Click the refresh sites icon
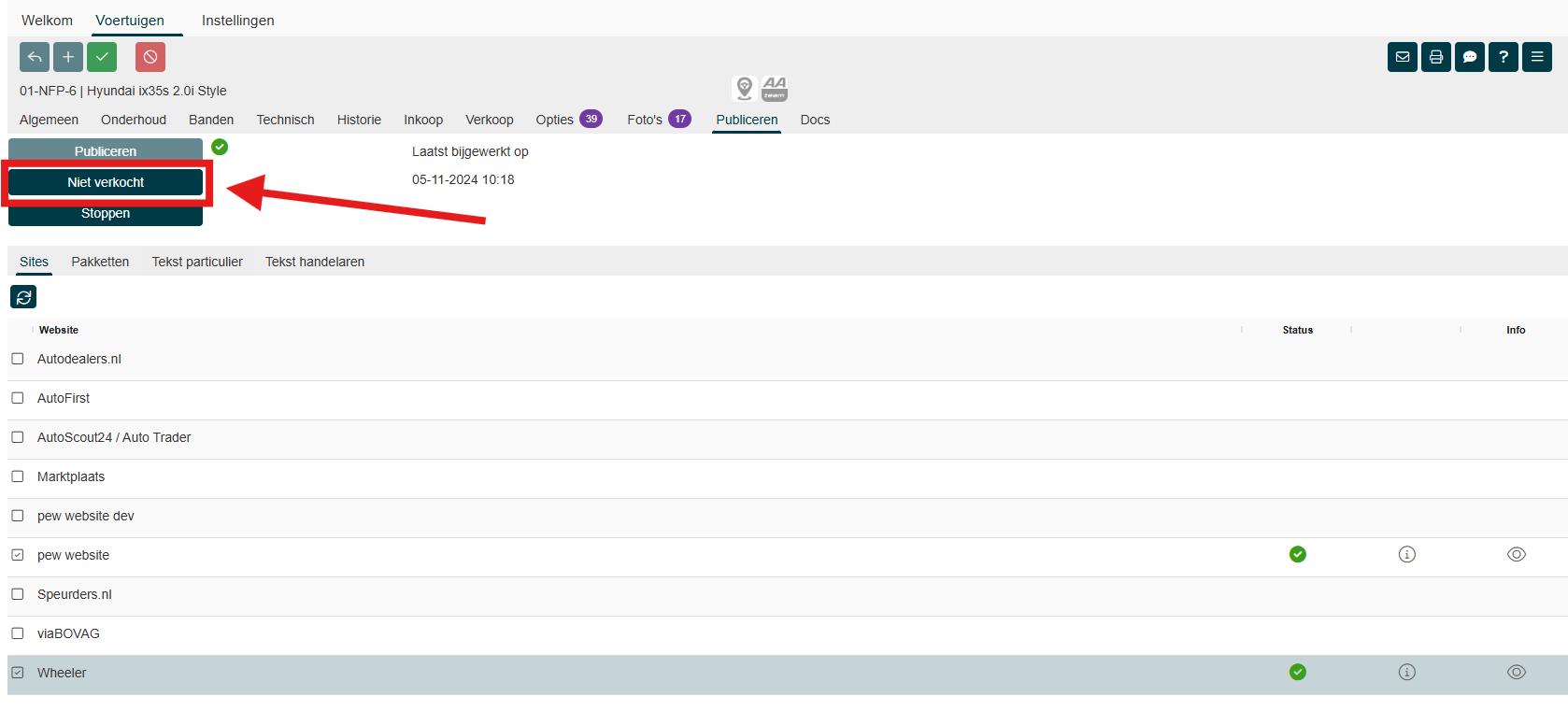1568x725 pixels. [x=23, y=297]
